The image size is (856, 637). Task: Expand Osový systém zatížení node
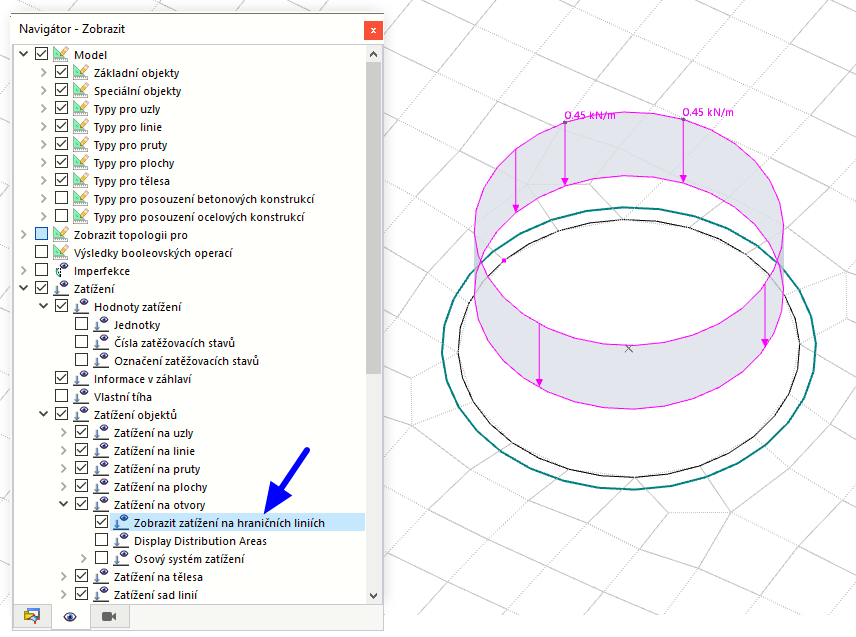pos(84,558)
